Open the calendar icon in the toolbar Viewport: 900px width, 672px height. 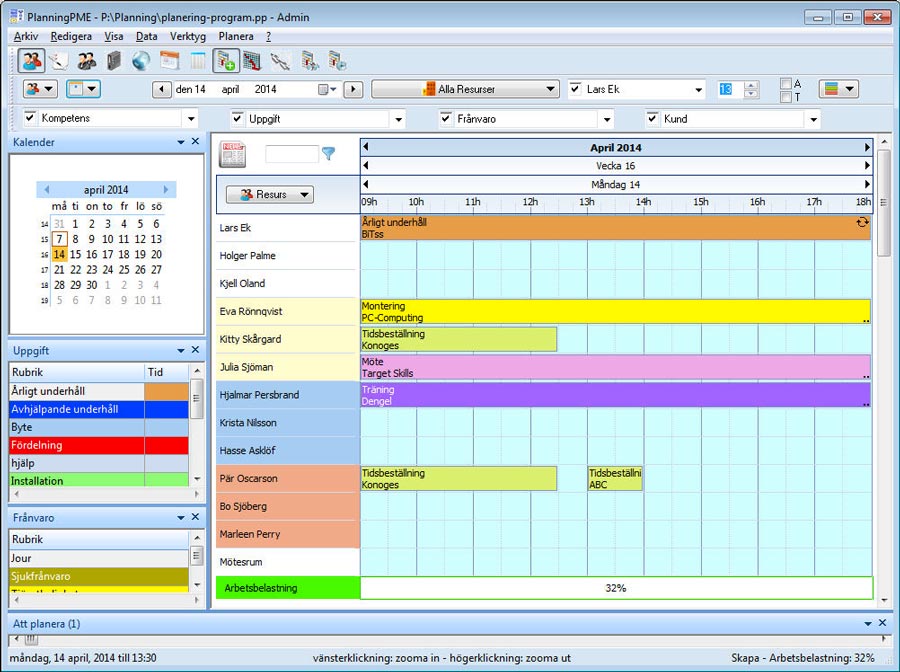click(x=167, y=61)
